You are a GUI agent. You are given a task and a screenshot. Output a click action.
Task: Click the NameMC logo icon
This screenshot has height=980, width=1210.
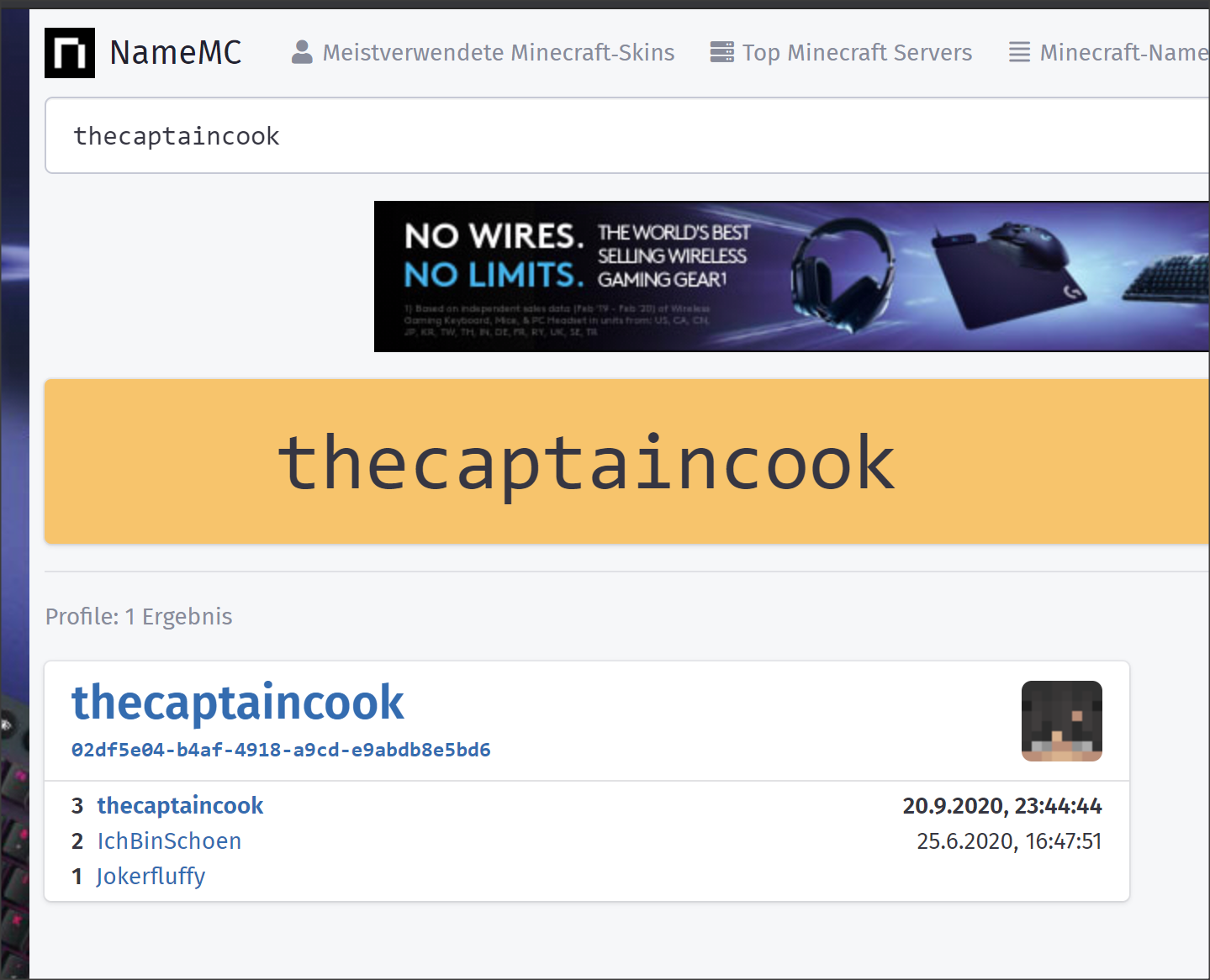pyautogui.click(x=70, y=53)
